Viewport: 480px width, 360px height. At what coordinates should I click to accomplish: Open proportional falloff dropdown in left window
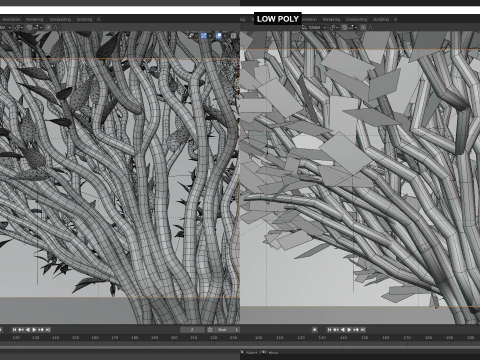(x=56, y=27)
